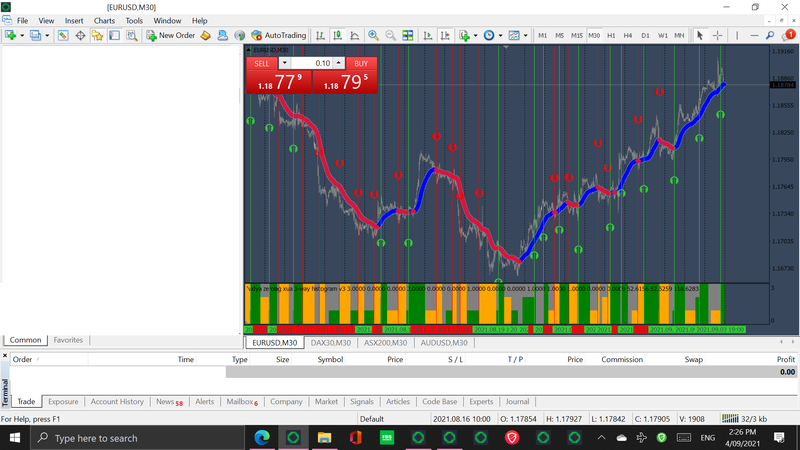Select the M1 timeframe
The image size is (800, 450).
point(542,35)
